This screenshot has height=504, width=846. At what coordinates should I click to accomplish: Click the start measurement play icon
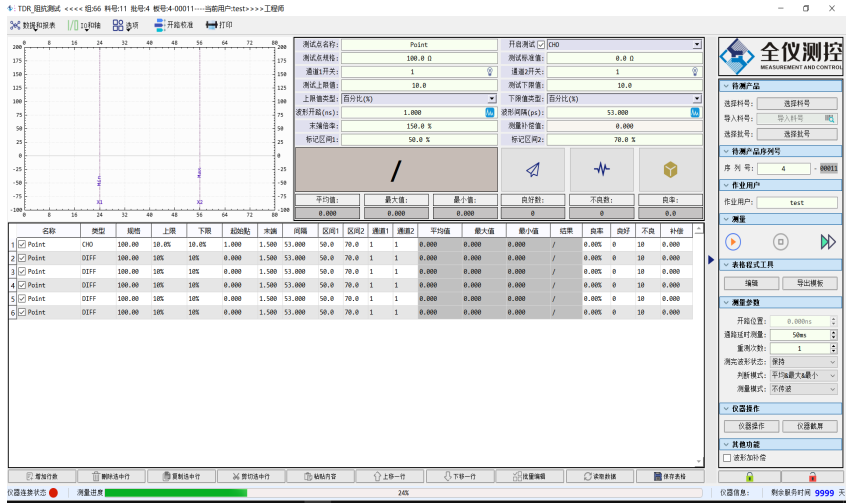[x=733, y=241]
